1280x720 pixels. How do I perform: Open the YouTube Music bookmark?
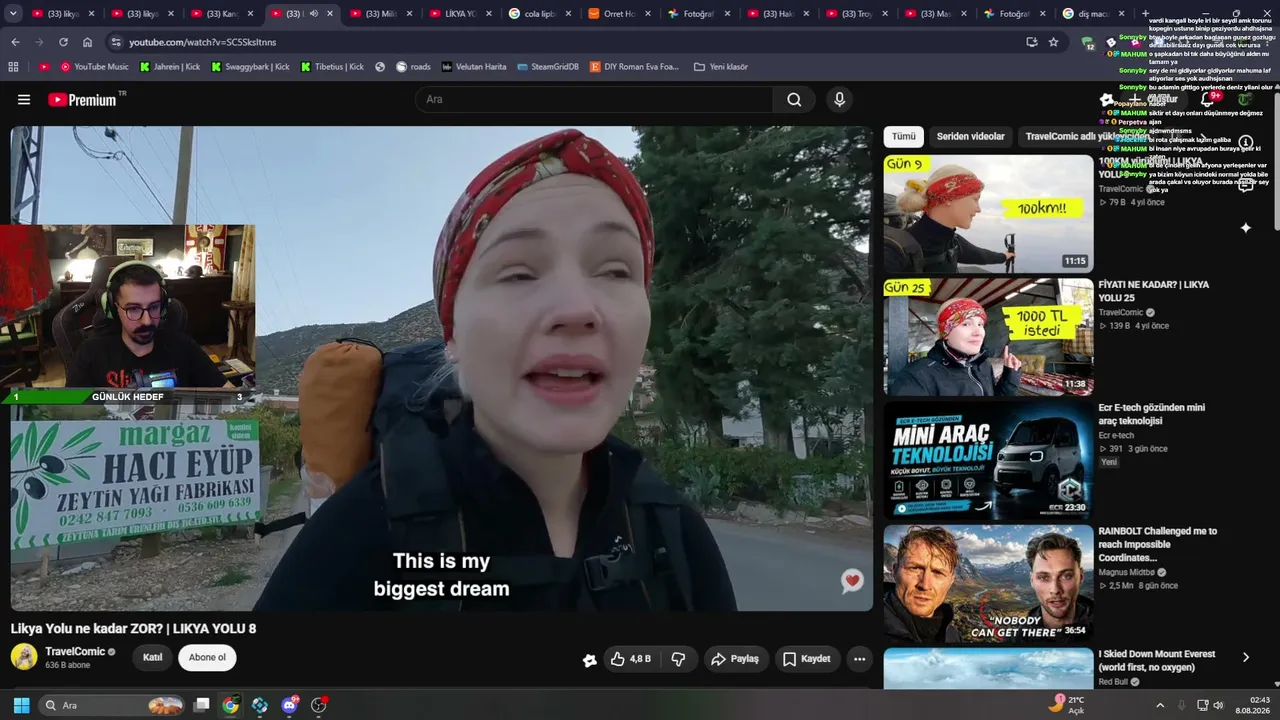click(x=94, y=67)
